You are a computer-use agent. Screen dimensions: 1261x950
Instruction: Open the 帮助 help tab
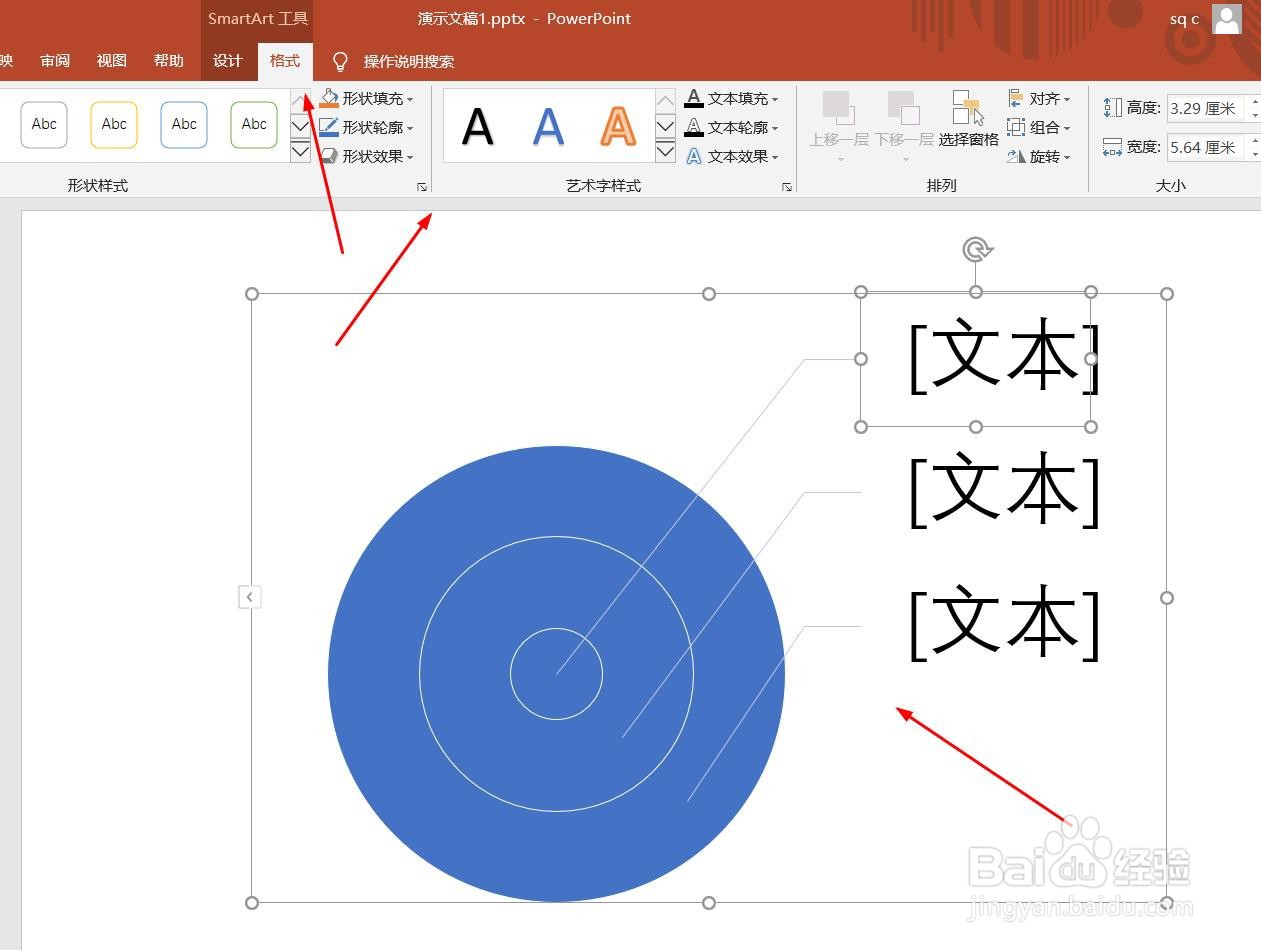pyautogui.click(x=169, y=61)
